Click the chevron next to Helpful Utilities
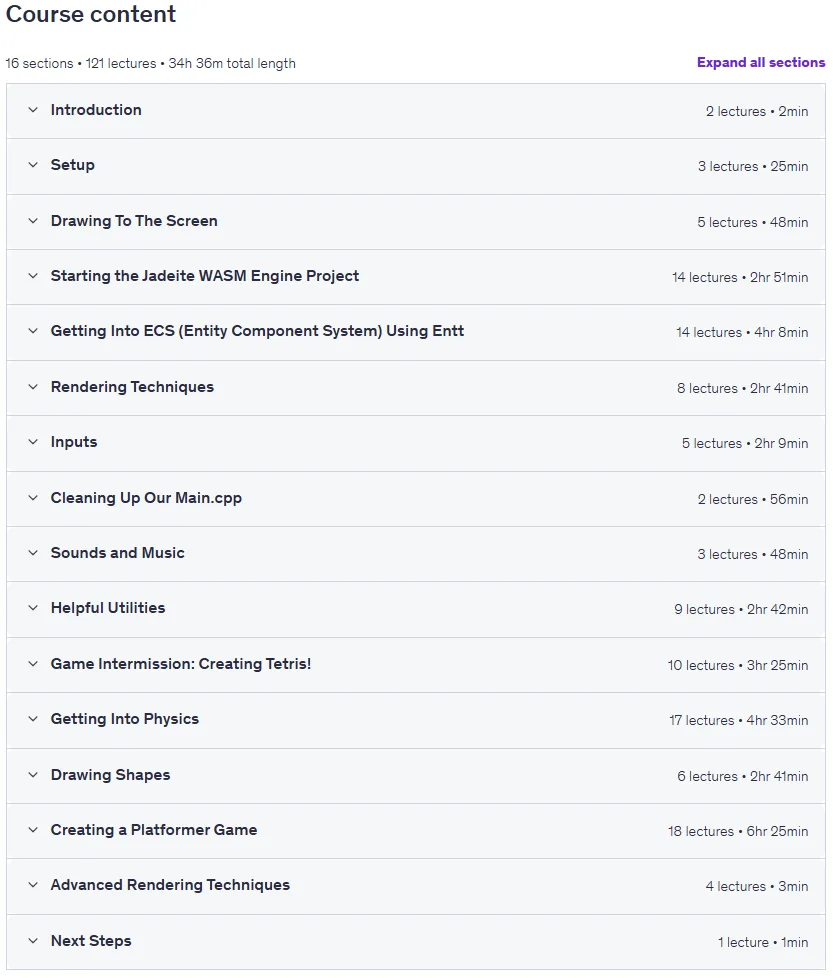The width and height of the screenshot is (833, 978). pos(33,608)
